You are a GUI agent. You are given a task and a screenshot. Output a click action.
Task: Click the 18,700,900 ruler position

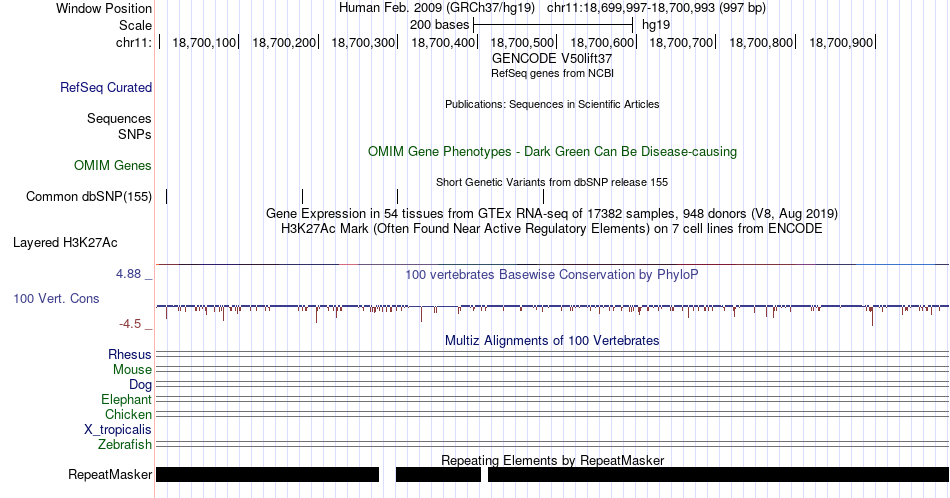pos(841,42)
